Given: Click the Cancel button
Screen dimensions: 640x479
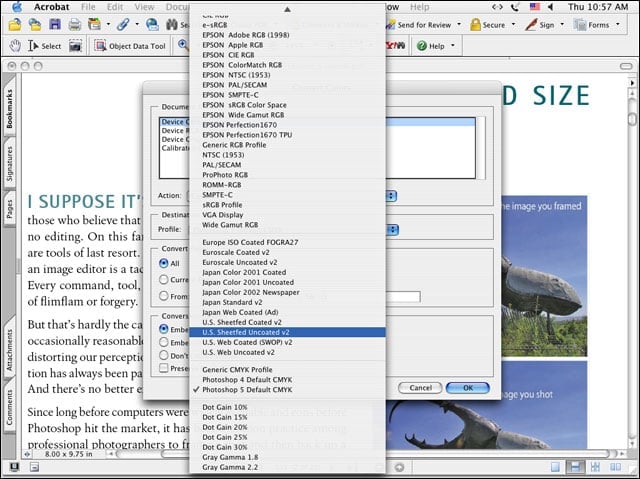Looking at the screenshot, I should (x=420, y=388).
